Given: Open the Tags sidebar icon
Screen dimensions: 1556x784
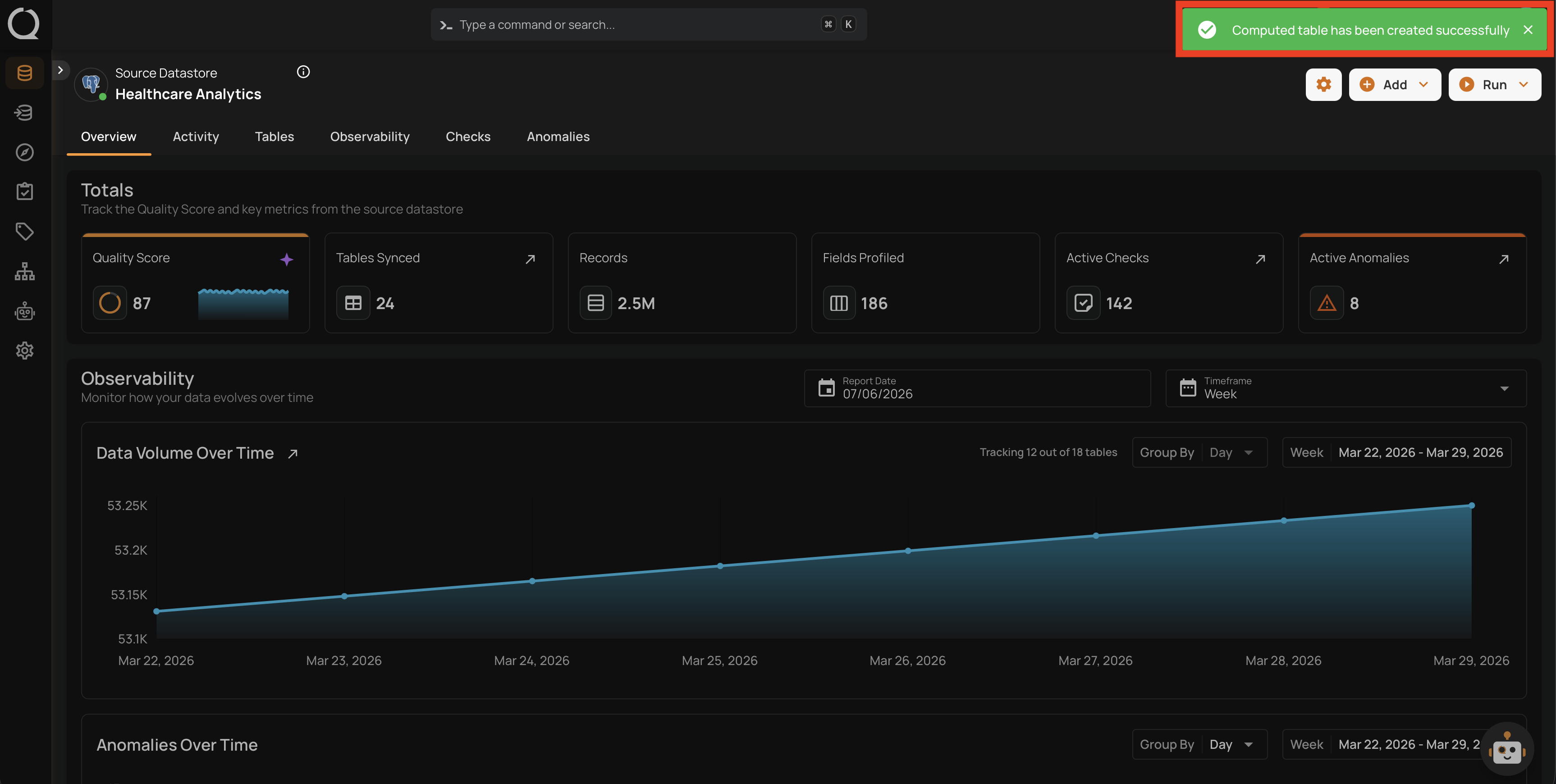Looking at the screenshot, I should click(25, 231).
